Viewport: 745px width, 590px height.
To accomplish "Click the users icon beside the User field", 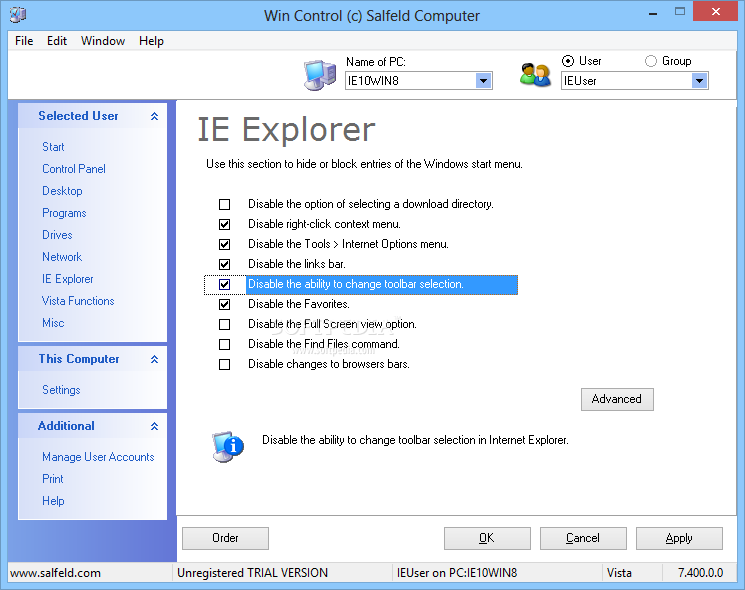I will click(x=535, y=75).
